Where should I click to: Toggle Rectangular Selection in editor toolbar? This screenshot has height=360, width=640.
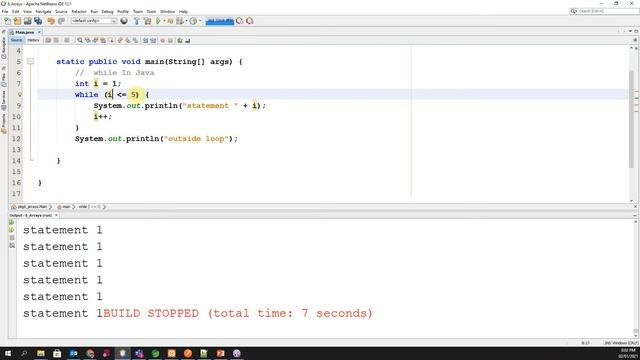110,40
